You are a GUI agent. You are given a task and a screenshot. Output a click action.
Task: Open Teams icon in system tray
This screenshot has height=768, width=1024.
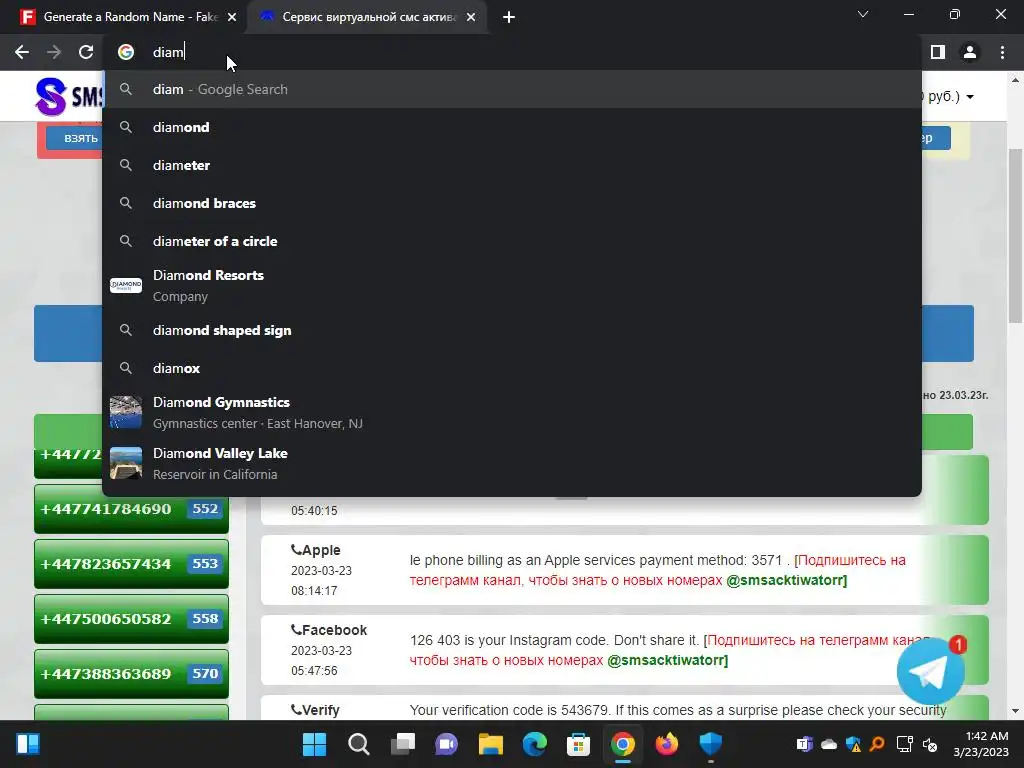[x=805, y=744]
